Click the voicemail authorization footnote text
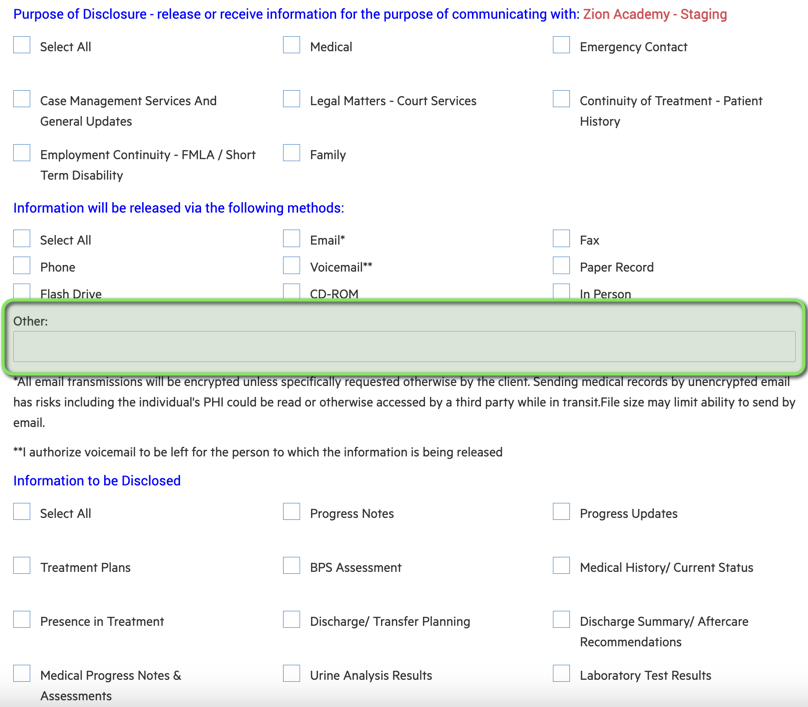 [x=258, y=452]
